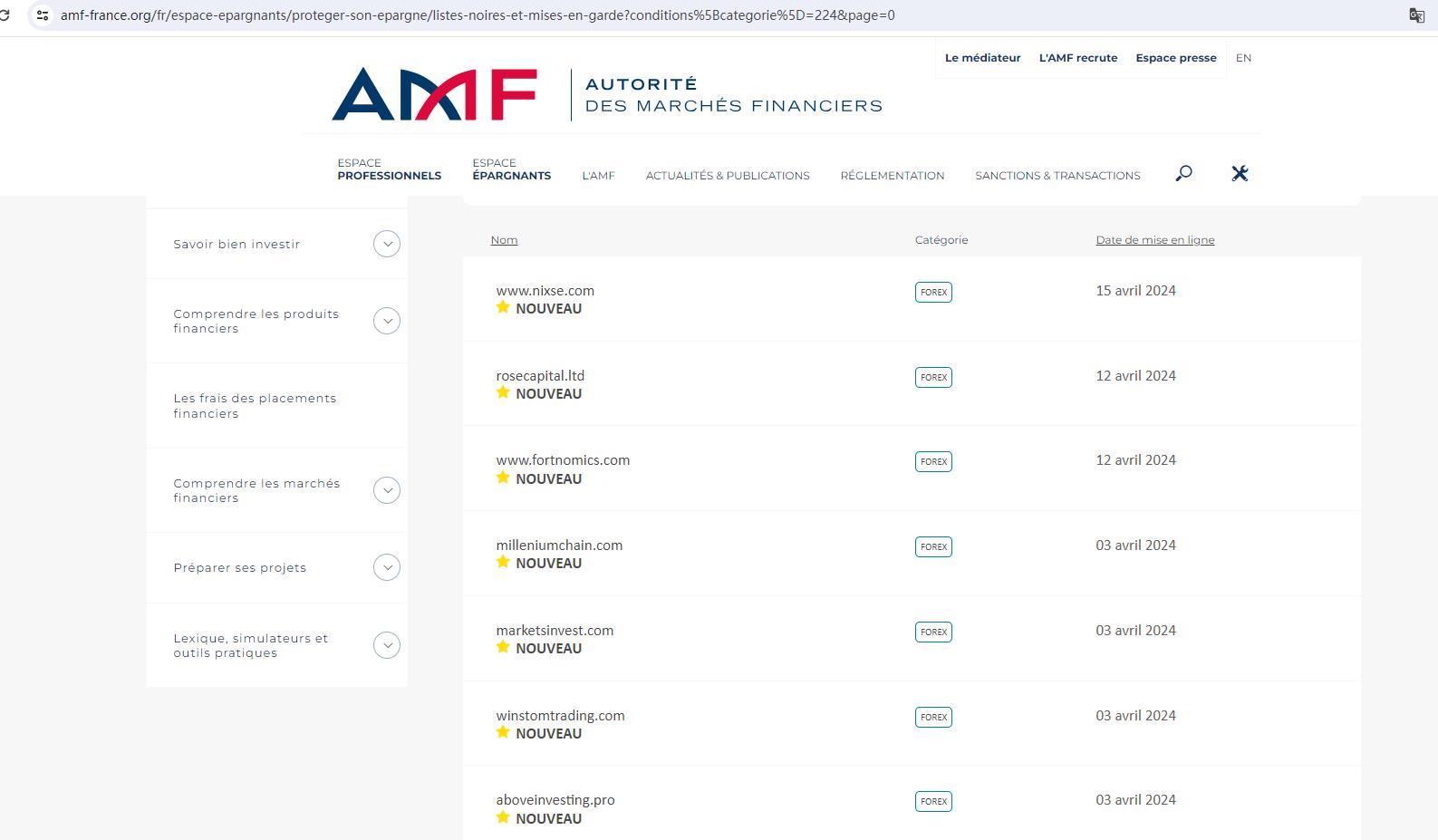Click the tools wrench icon
1438x840 pixels.
coord(1240,173)
